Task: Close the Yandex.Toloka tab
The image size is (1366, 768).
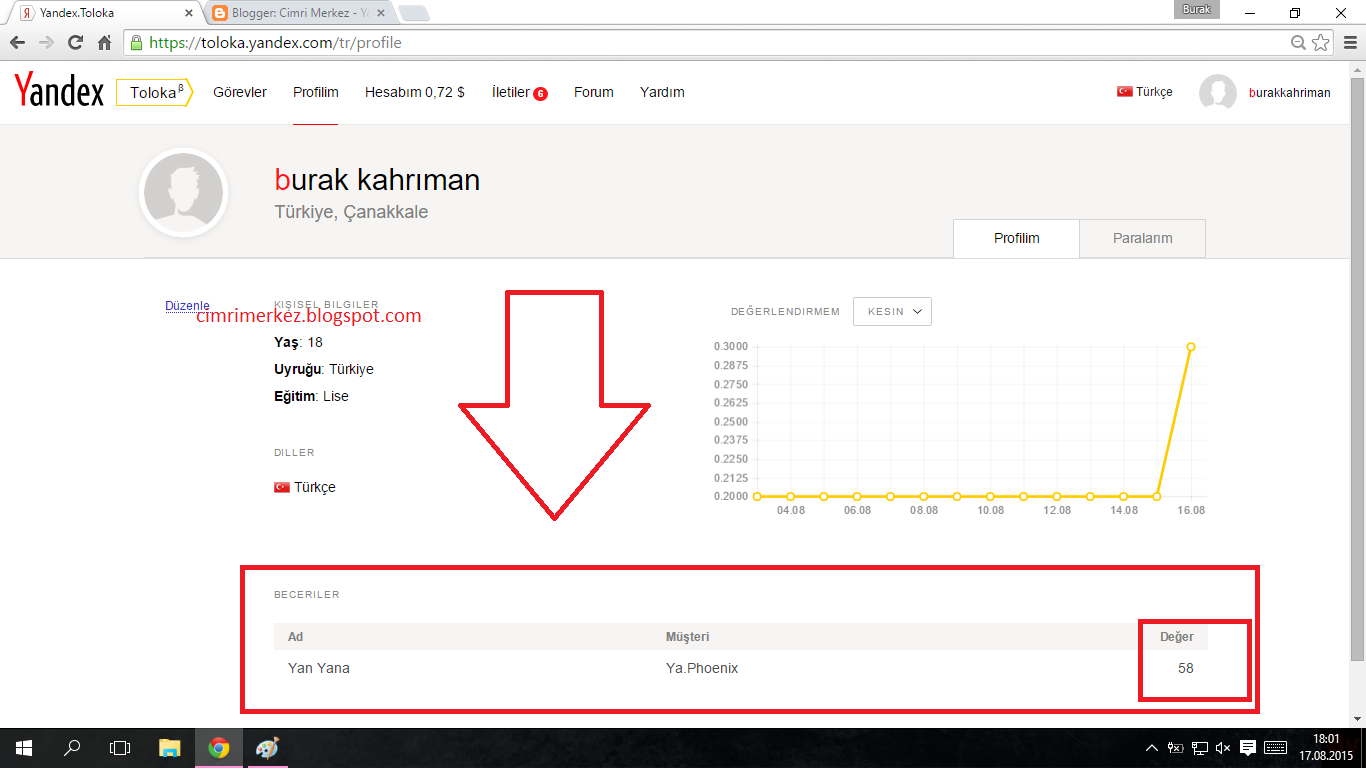Action: click(189, 13)
